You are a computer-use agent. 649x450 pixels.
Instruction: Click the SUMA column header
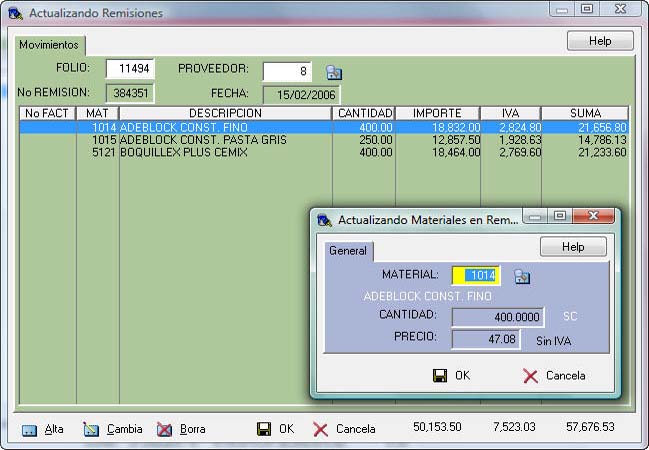(585, 113)
